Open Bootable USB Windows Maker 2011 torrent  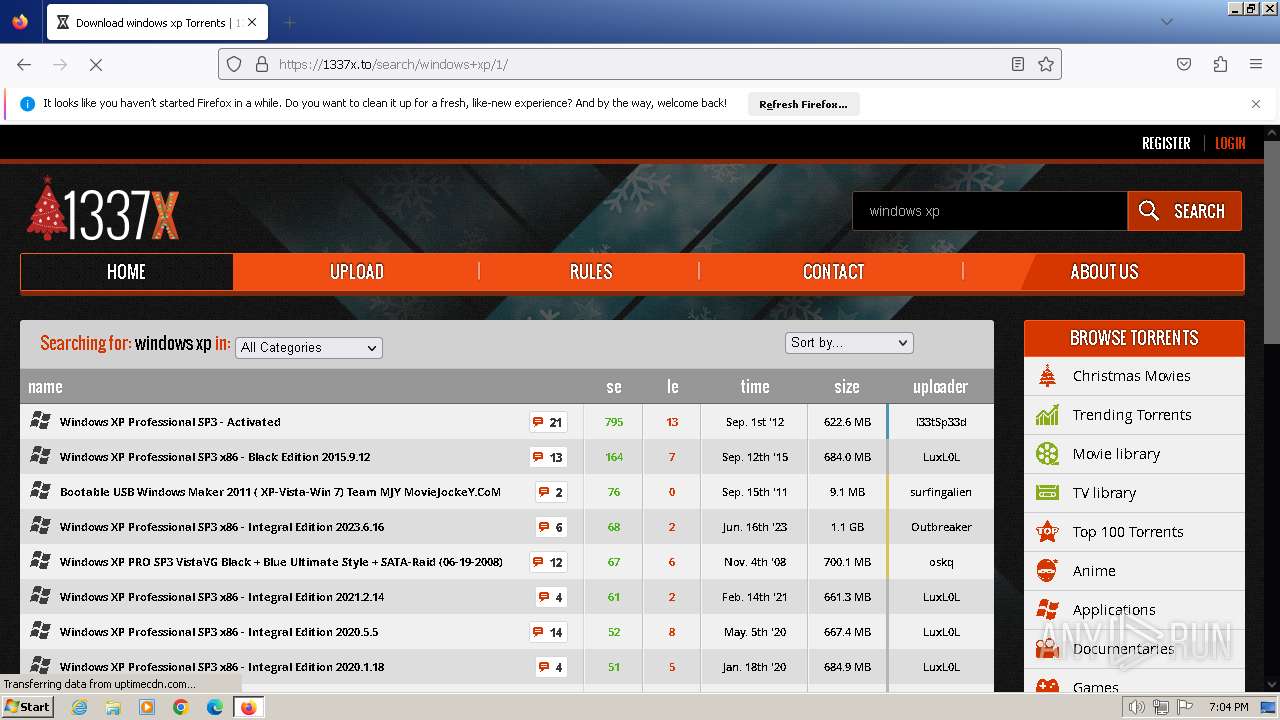point(280,492)
